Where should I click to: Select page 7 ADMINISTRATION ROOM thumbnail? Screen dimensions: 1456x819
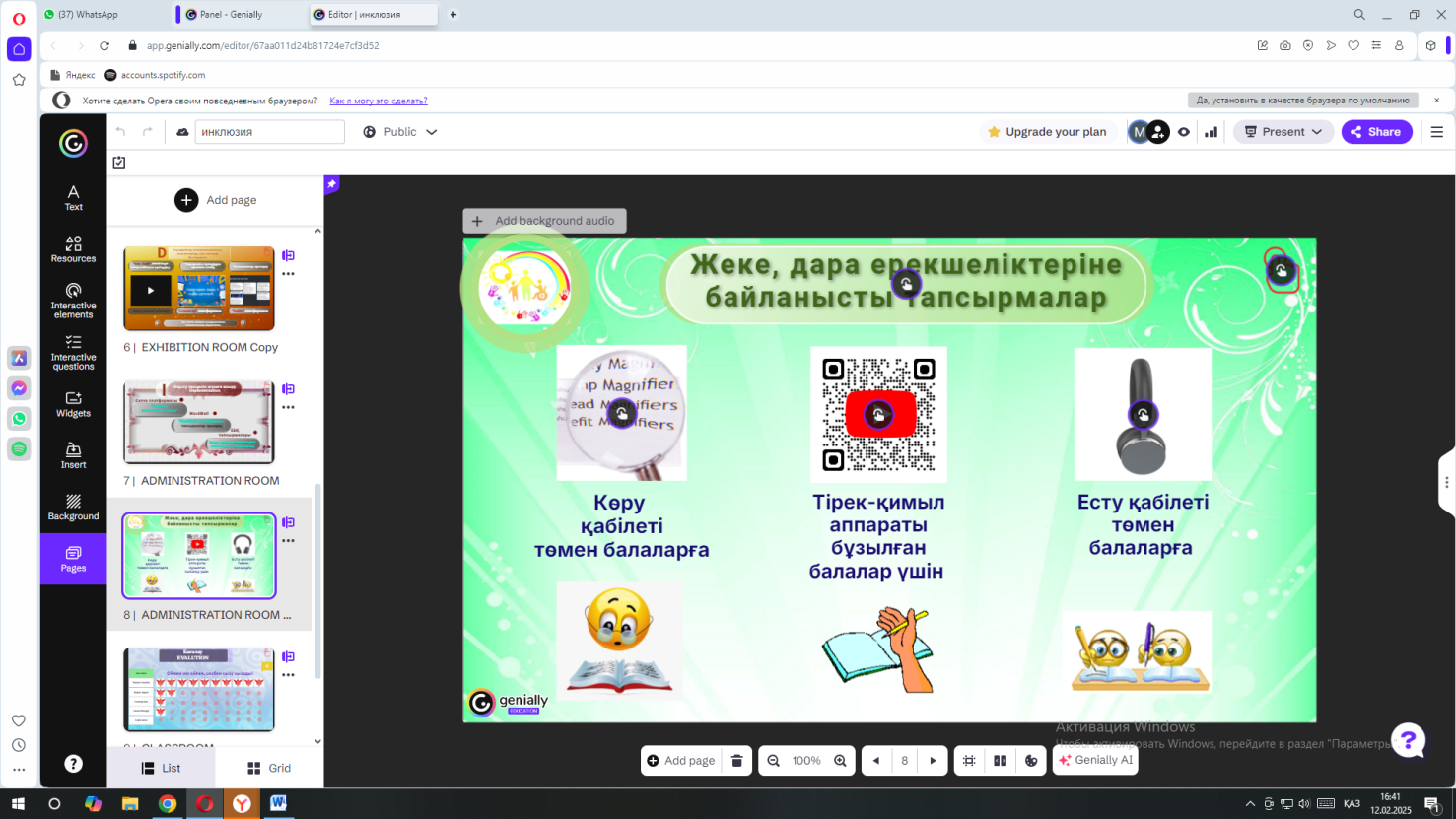(x=199, y=422)
